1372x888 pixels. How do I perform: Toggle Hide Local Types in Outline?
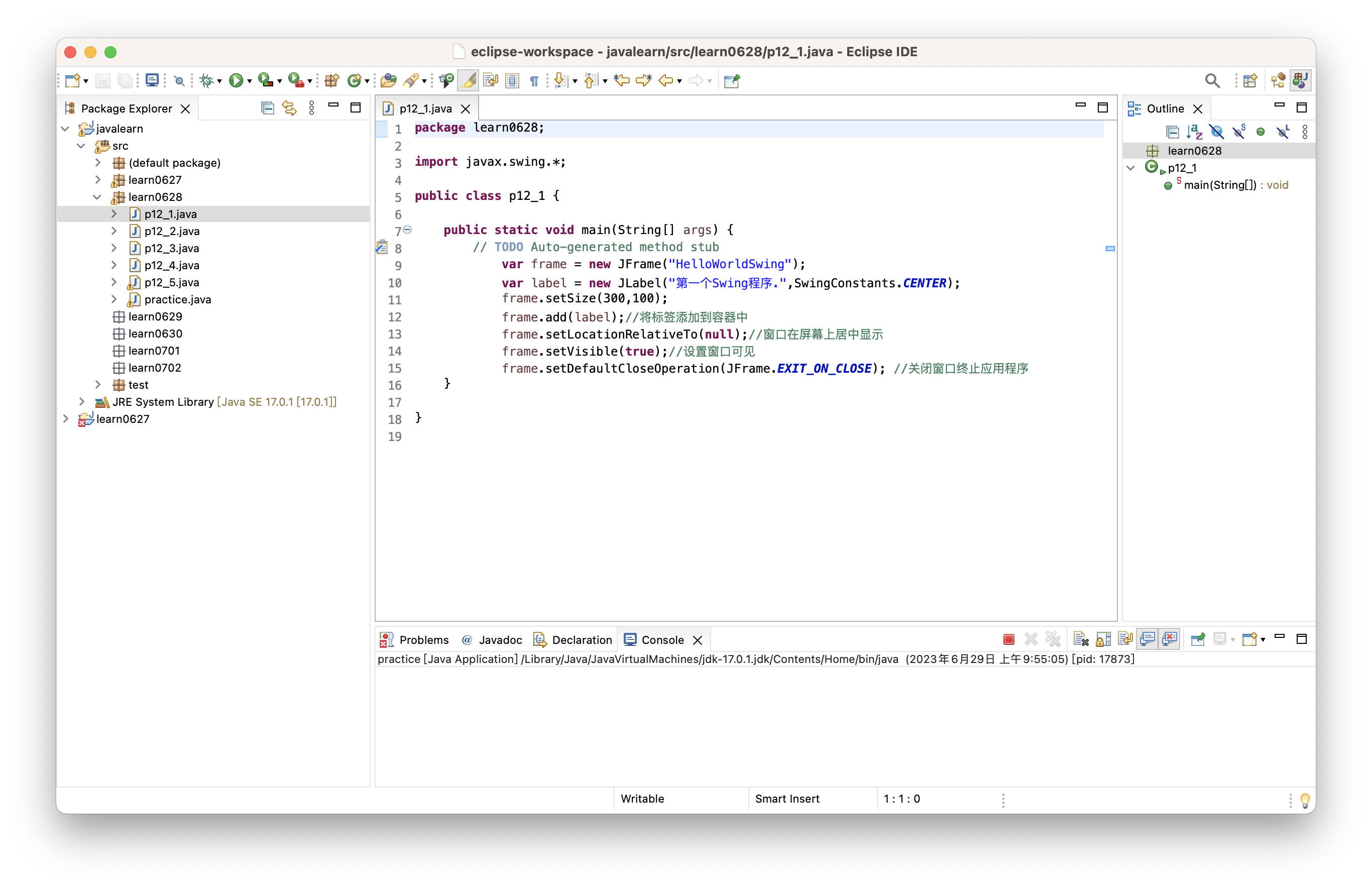[x=1283, y=132]
